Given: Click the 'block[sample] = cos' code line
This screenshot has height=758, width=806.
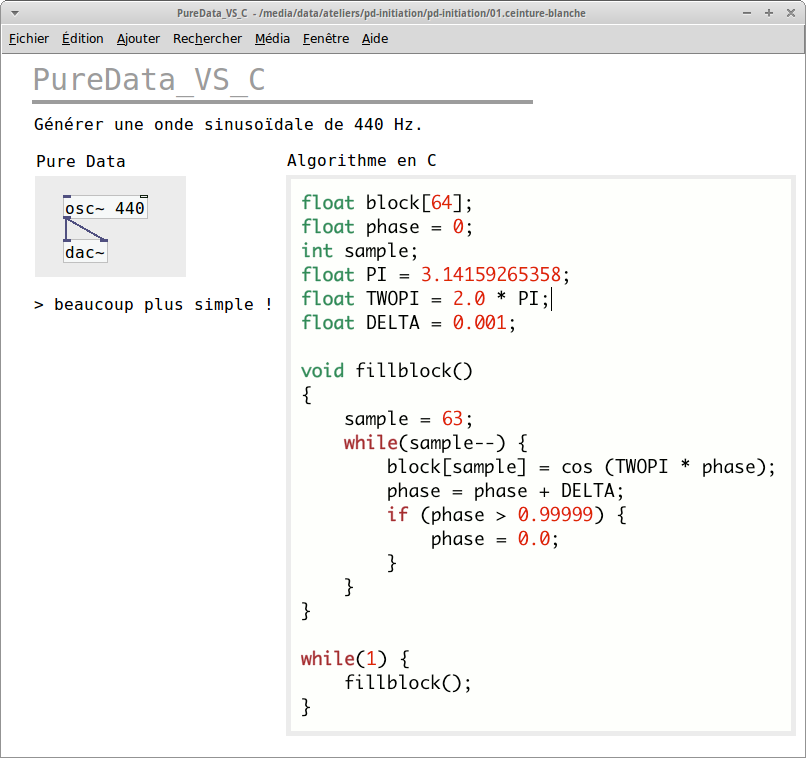Looking at the screenshot, I should click(581, 467).
